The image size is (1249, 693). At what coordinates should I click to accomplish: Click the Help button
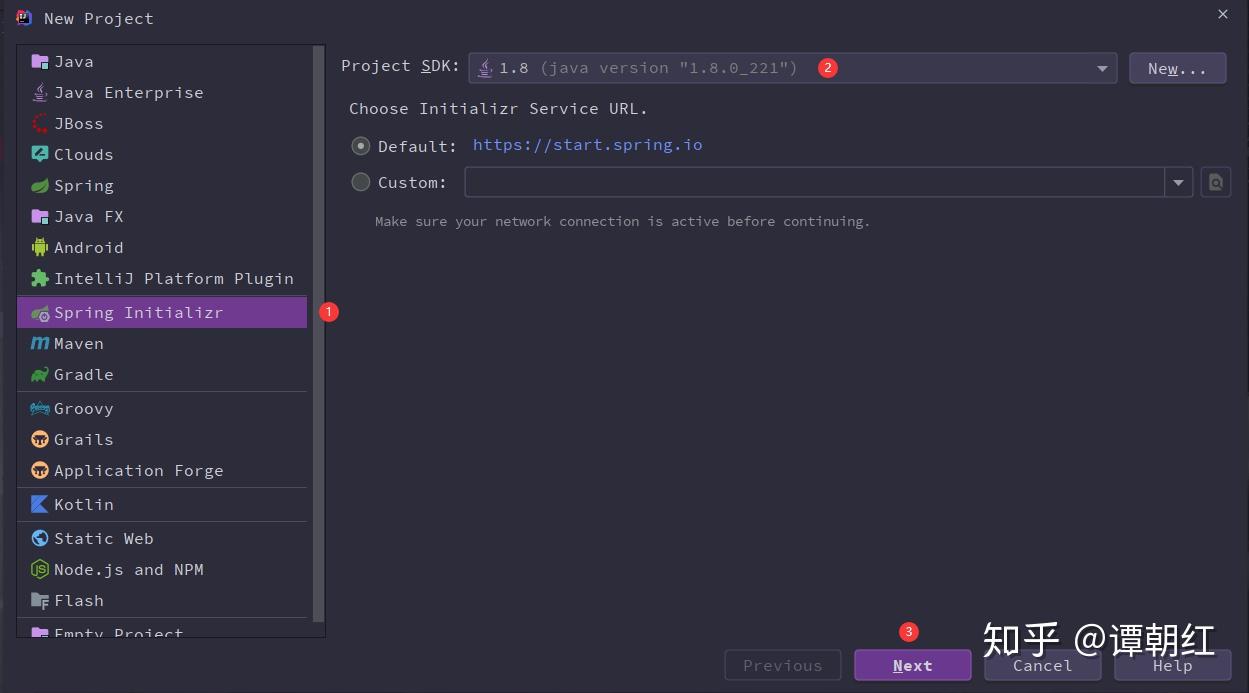point(1172,665)
